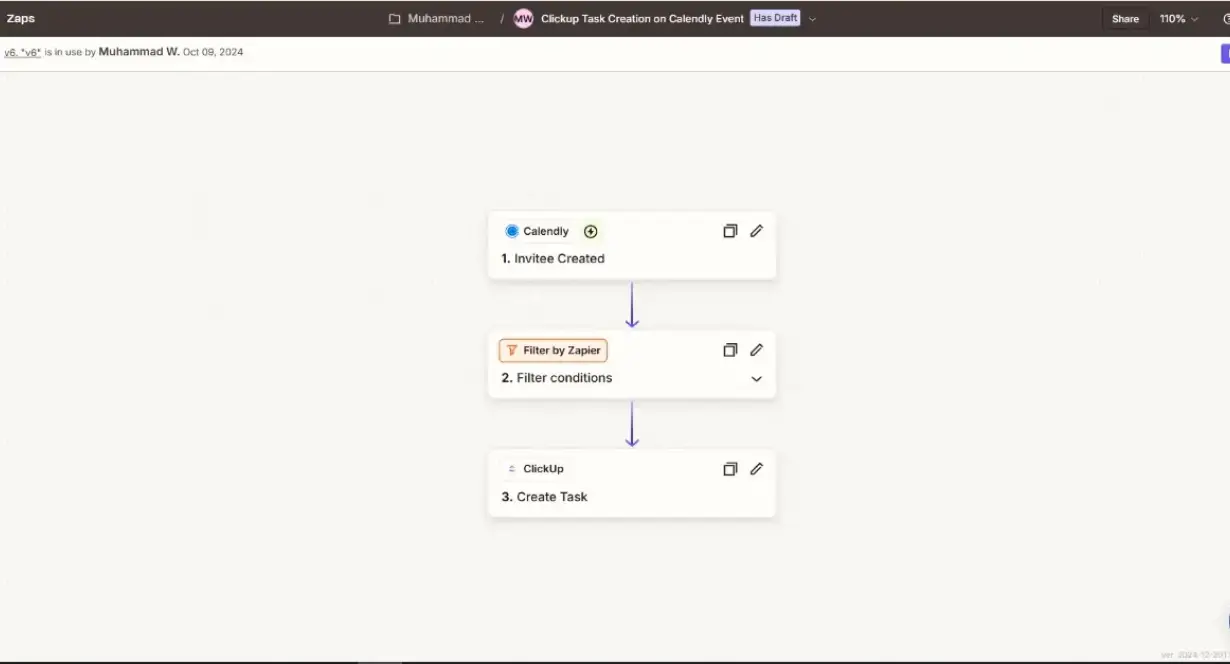Expand the chevron next to Has Draft
This screenshot has height=664, width=1230.
coord(812,19)
